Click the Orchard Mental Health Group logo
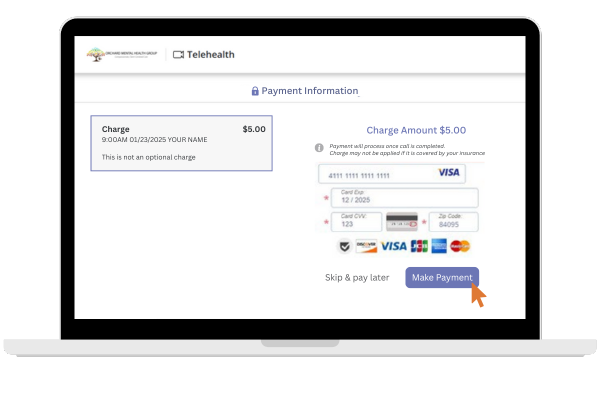 coord(122,54)
